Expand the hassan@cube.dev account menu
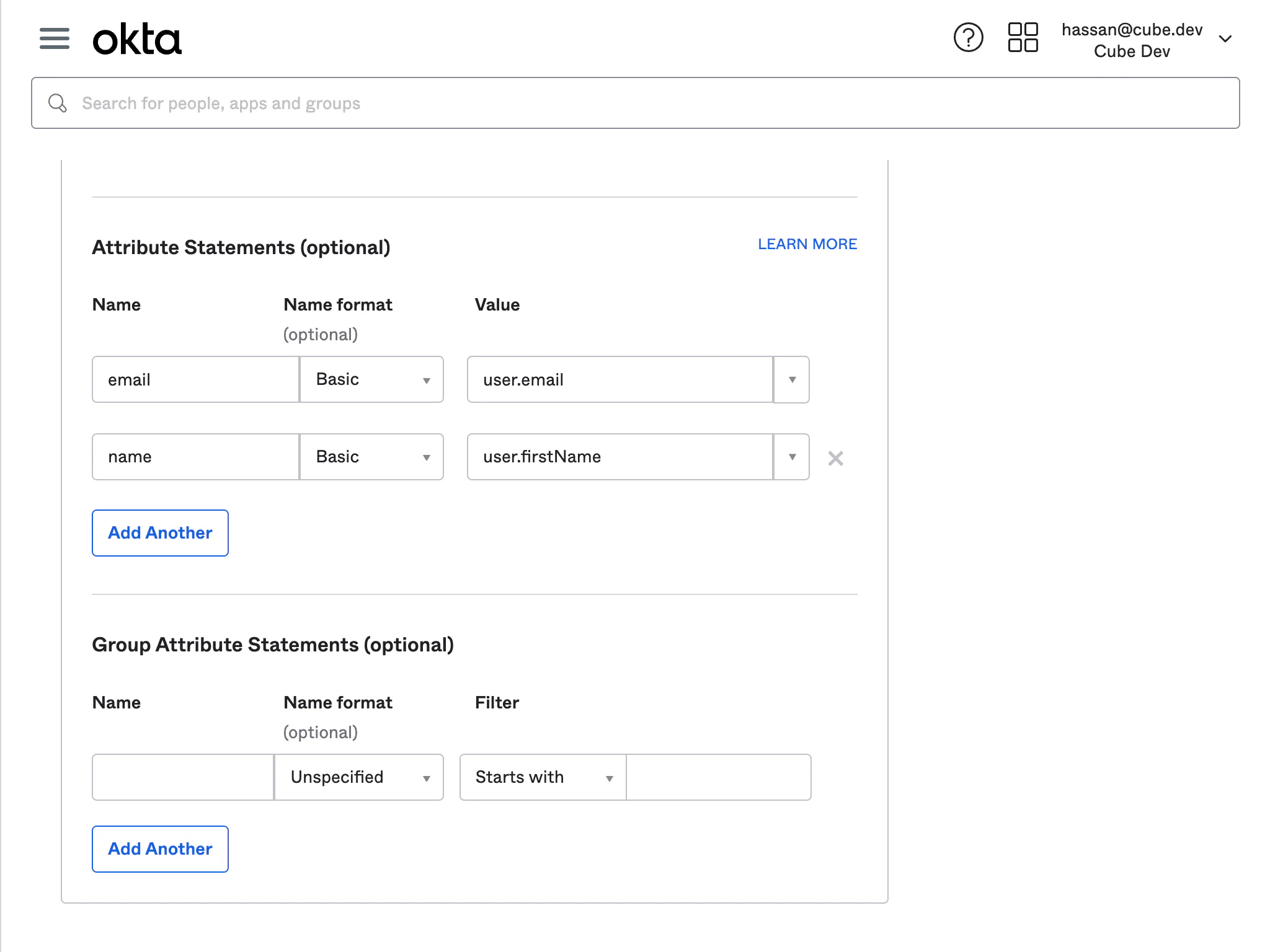 [x=1225, y=39]
